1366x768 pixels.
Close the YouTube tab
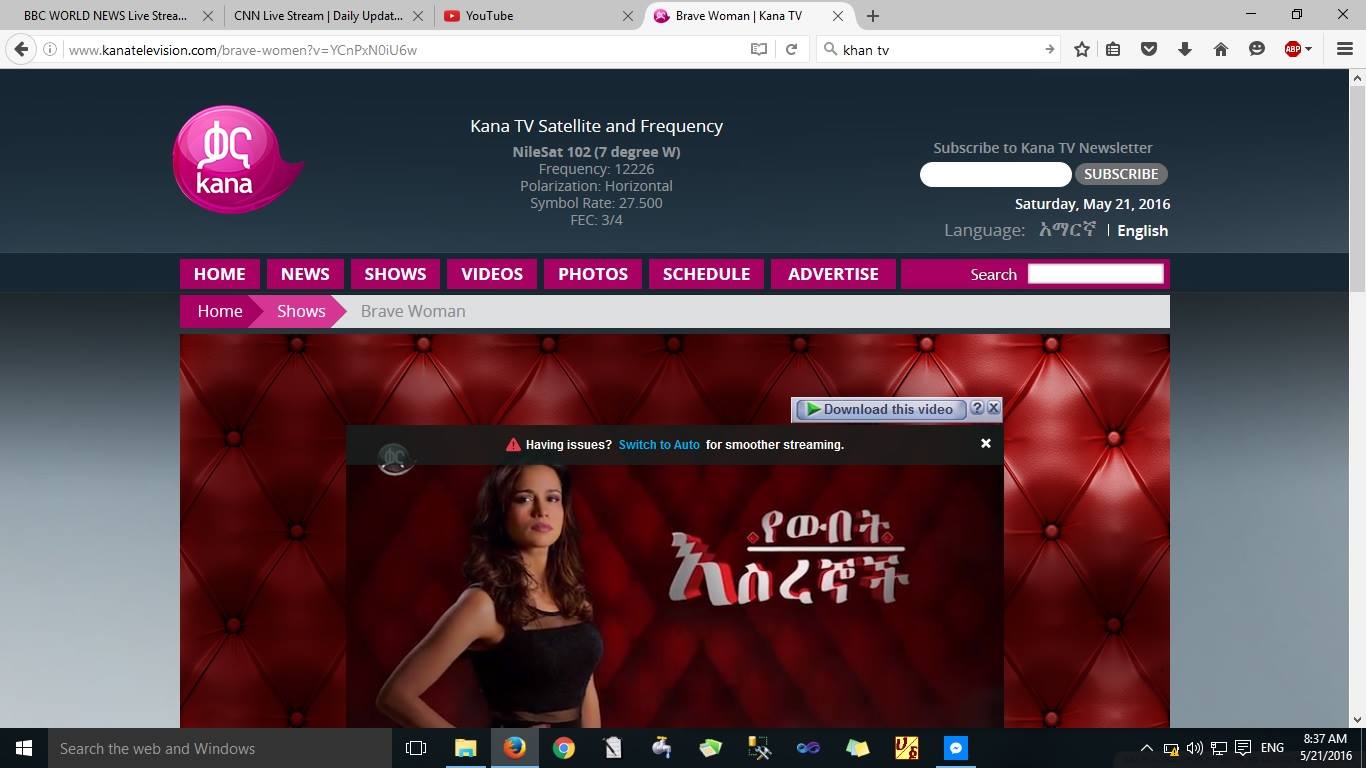click(628, 16)
